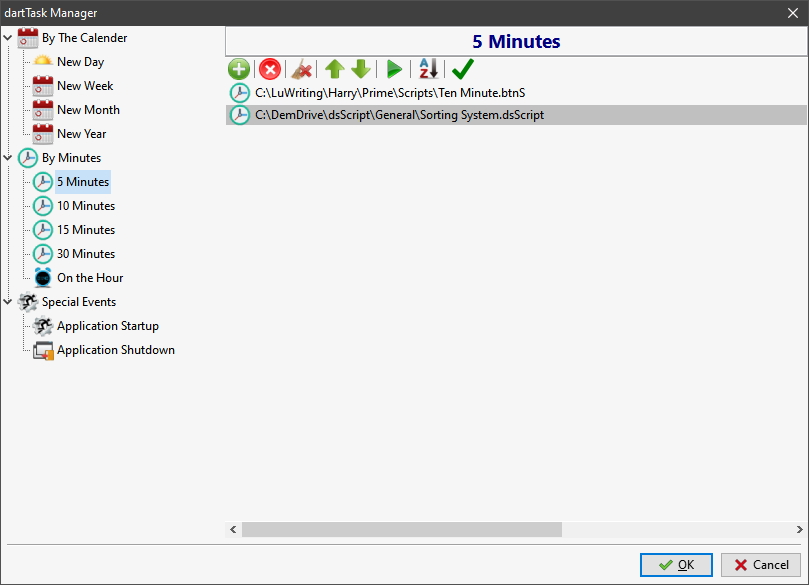Choose New Year in the tree
The width and height of the screenshot is (809, 585).
(82, 134)
